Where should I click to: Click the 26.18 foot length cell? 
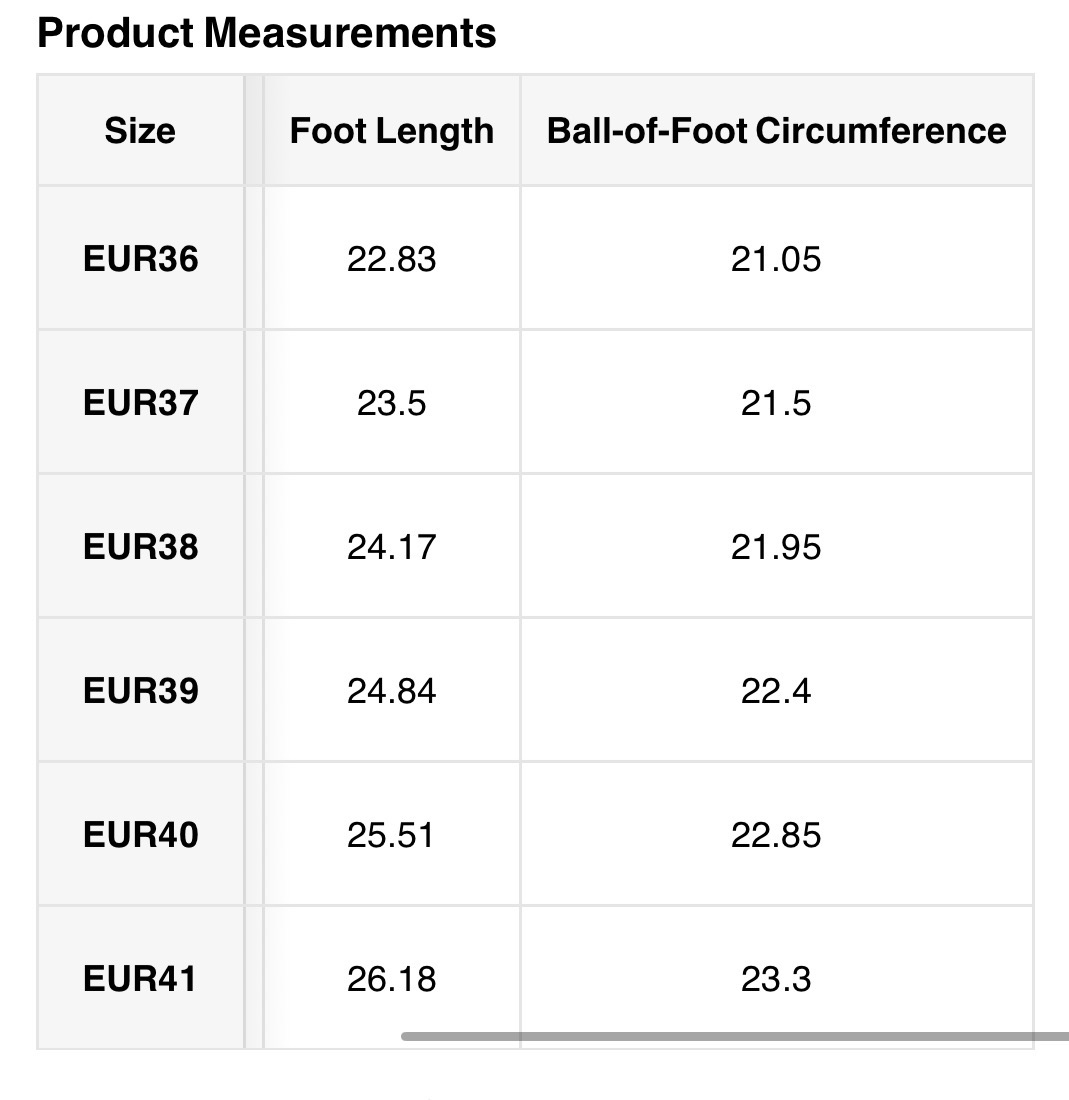pyautogui.click(x=391, y=980)
